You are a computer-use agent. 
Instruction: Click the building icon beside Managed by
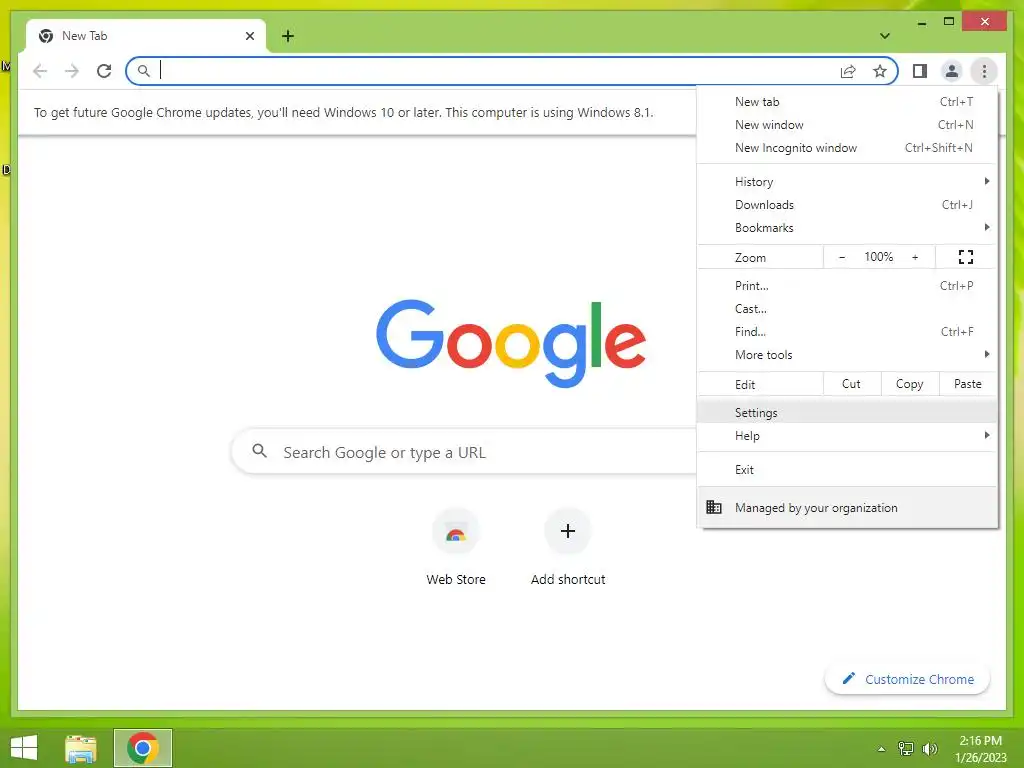click(714, 507)
